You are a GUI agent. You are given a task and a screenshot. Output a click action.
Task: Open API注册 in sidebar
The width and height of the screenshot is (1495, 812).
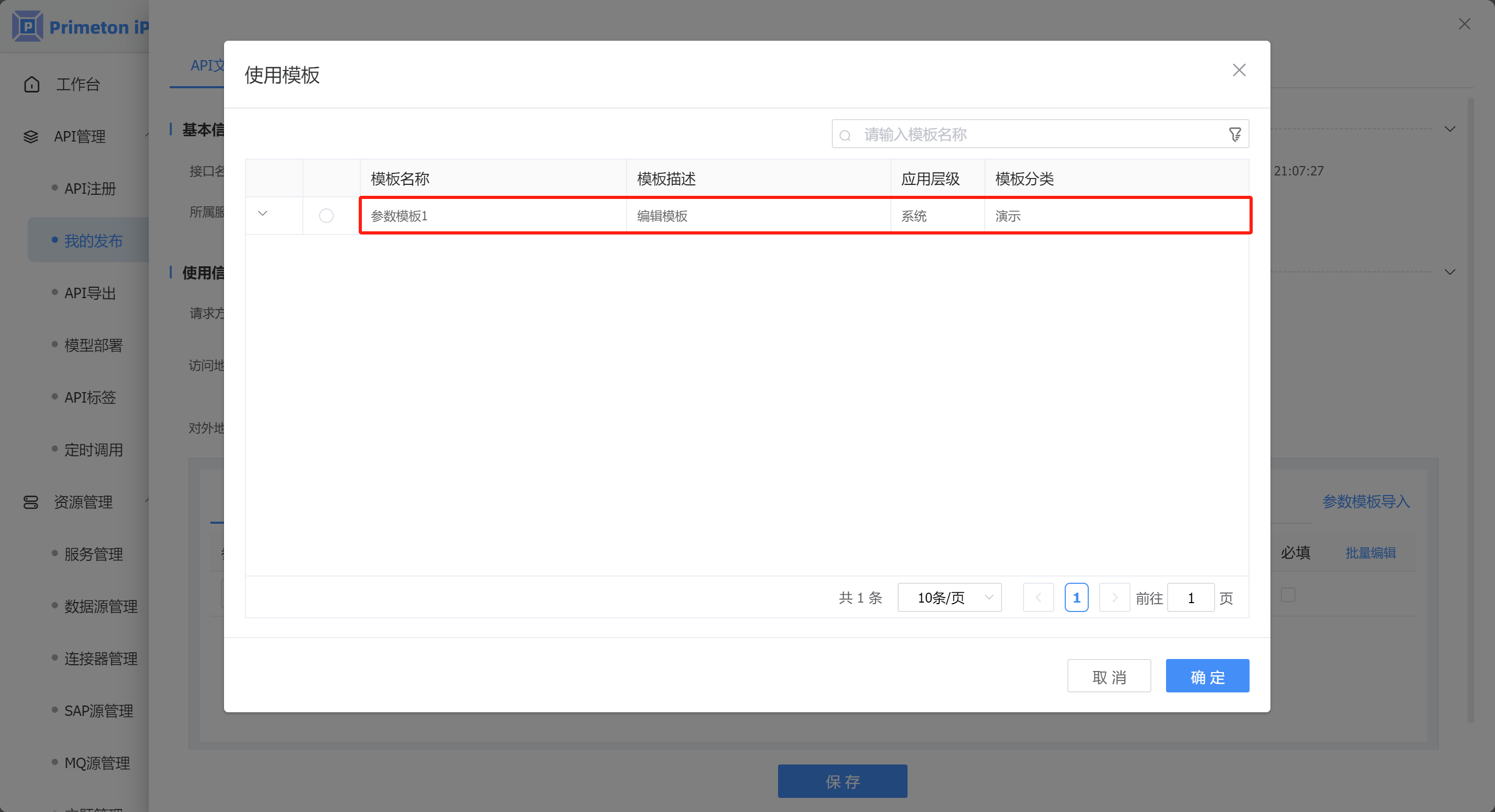tap(90, 189)
